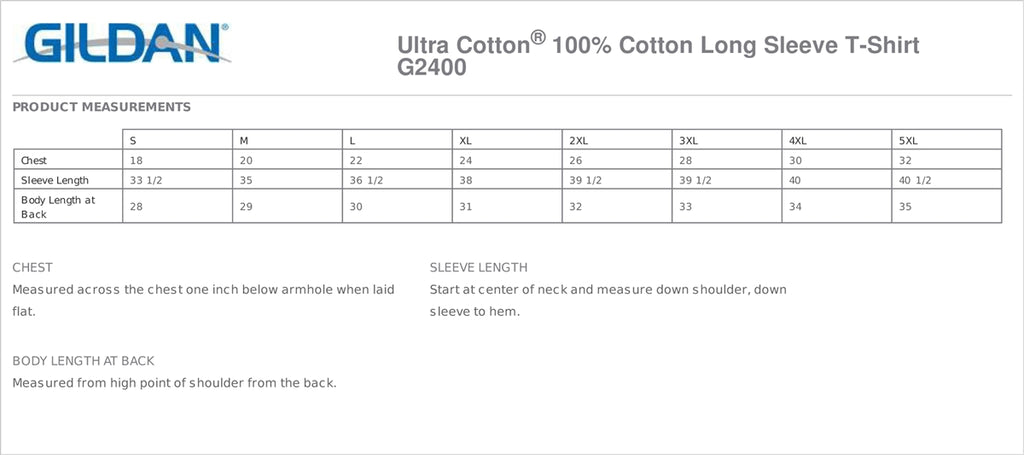
Task: Select the Chest row label in table
Action: click(34, 160)
